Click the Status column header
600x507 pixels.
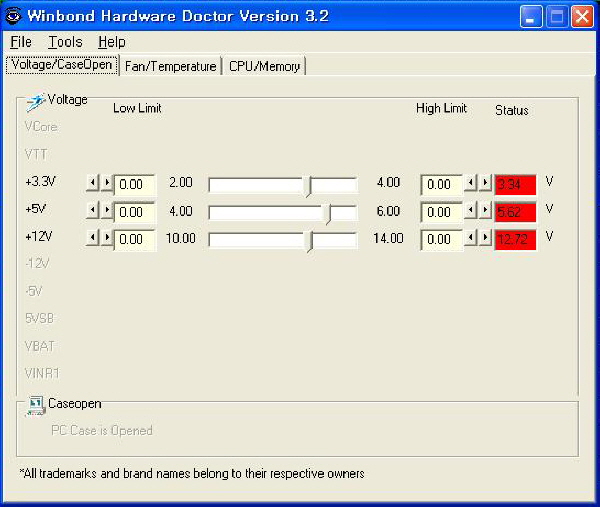pyautogui.click(x=512, y=111)
